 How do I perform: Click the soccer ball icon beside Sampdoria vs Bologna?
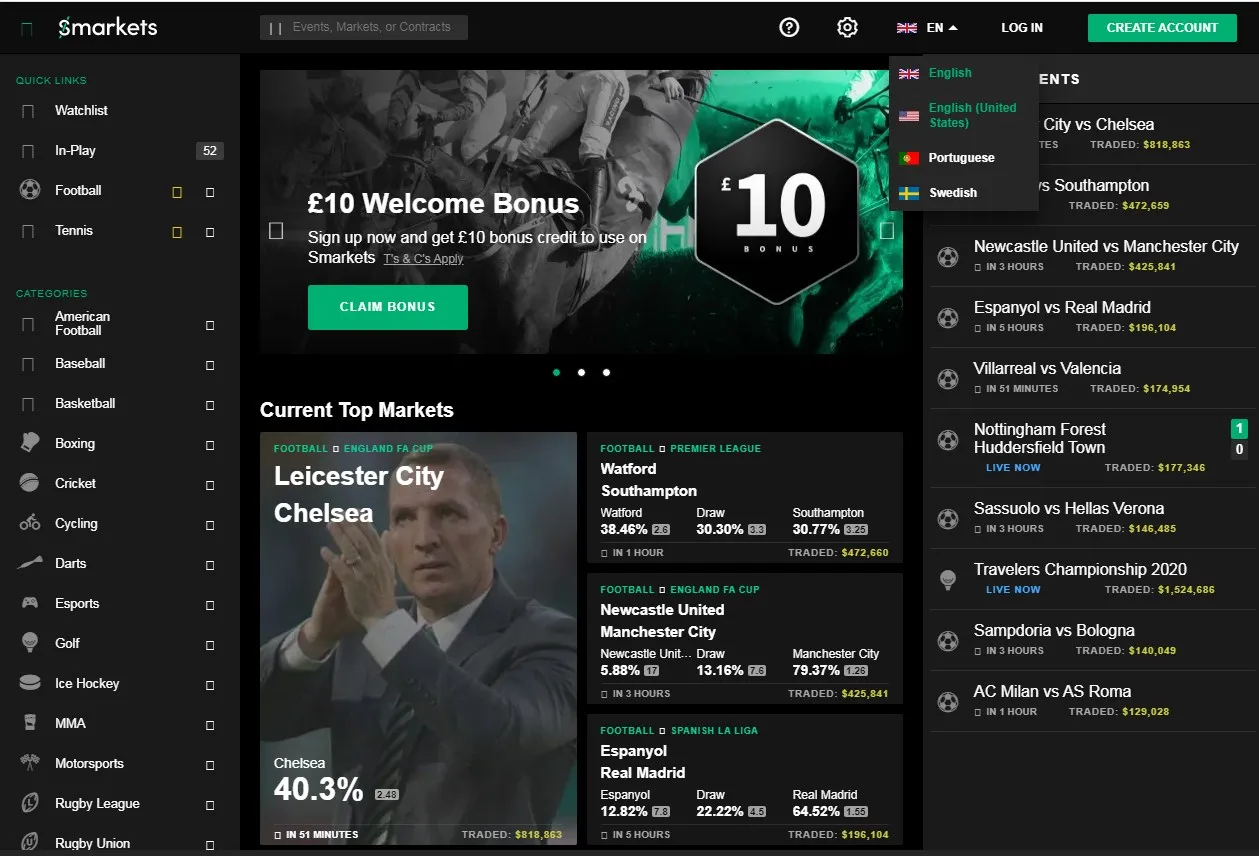click(x=947, y=641)
